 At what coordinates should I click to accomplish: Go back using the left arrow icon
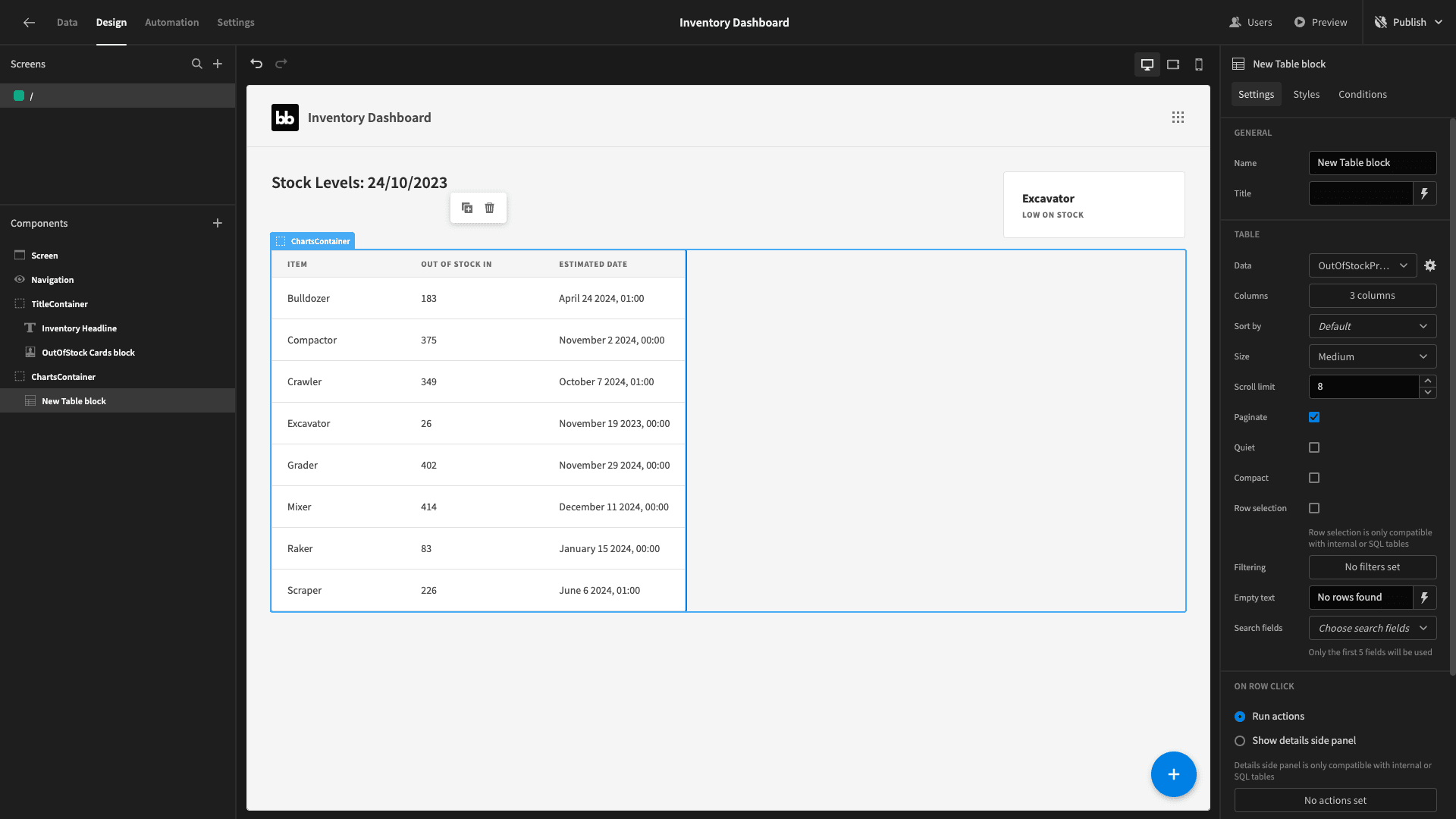coord(29,23)
